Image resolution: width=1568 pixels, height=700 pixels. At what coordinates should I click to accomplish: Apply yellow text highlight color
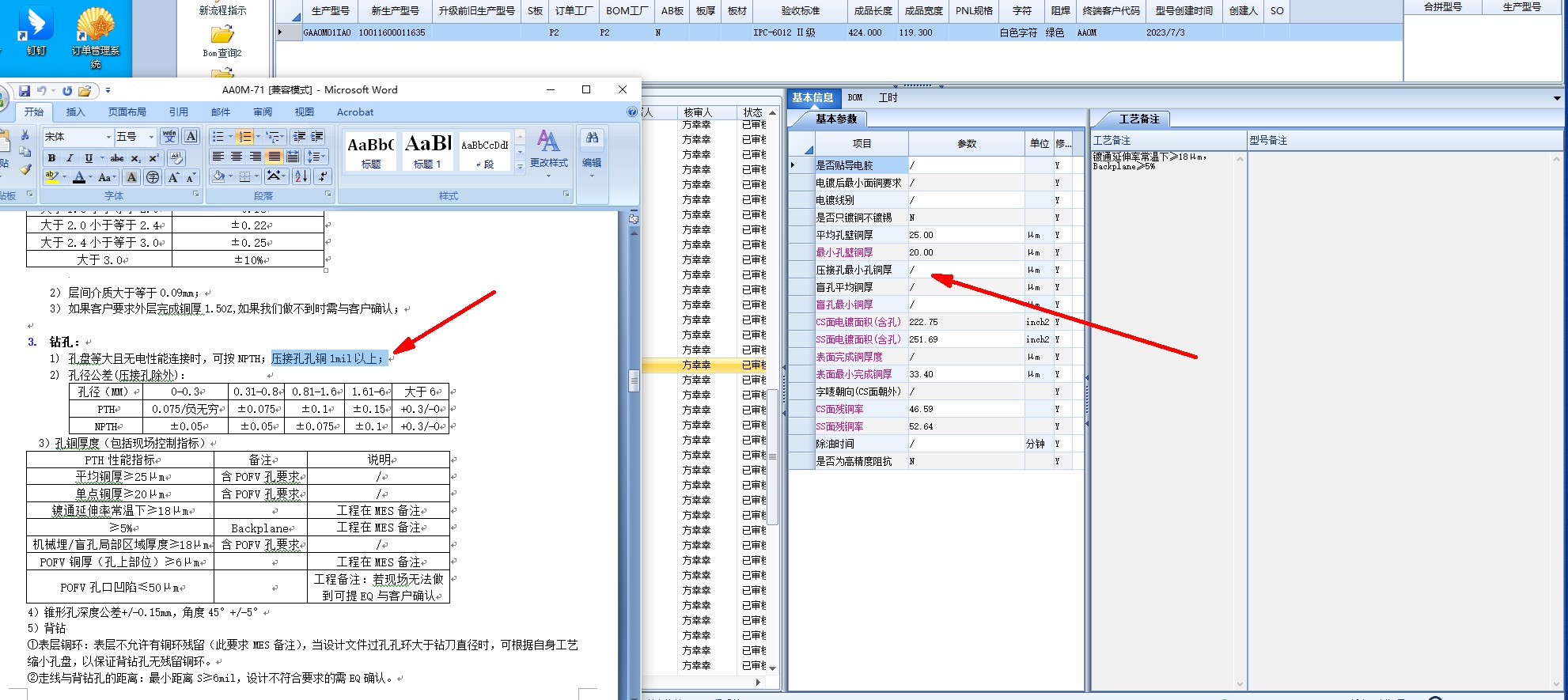click(51, 177)
